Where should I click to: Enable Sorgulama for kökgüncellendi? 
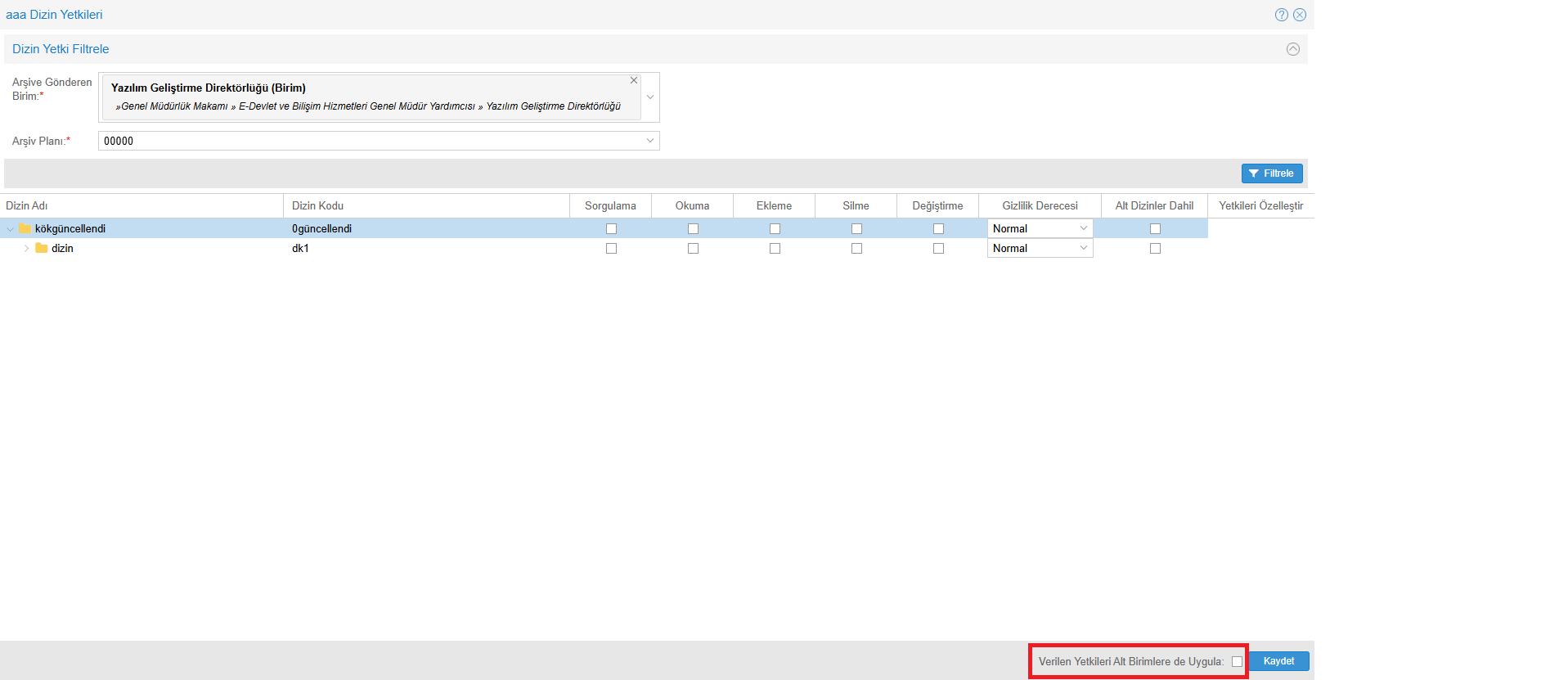[x=611, y=229]
